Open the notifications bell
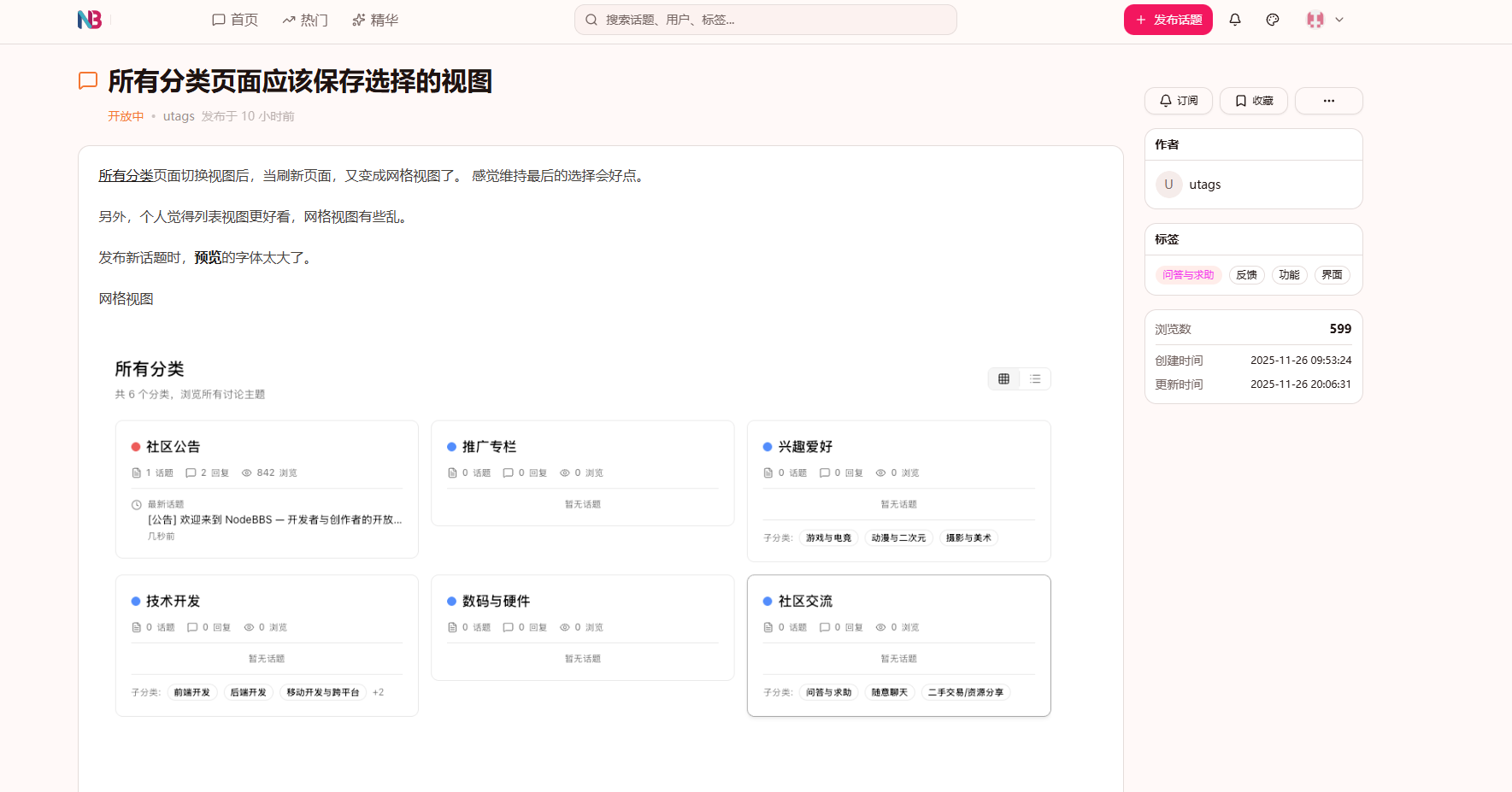The image size is (1512, 792). coord(1235,20)
